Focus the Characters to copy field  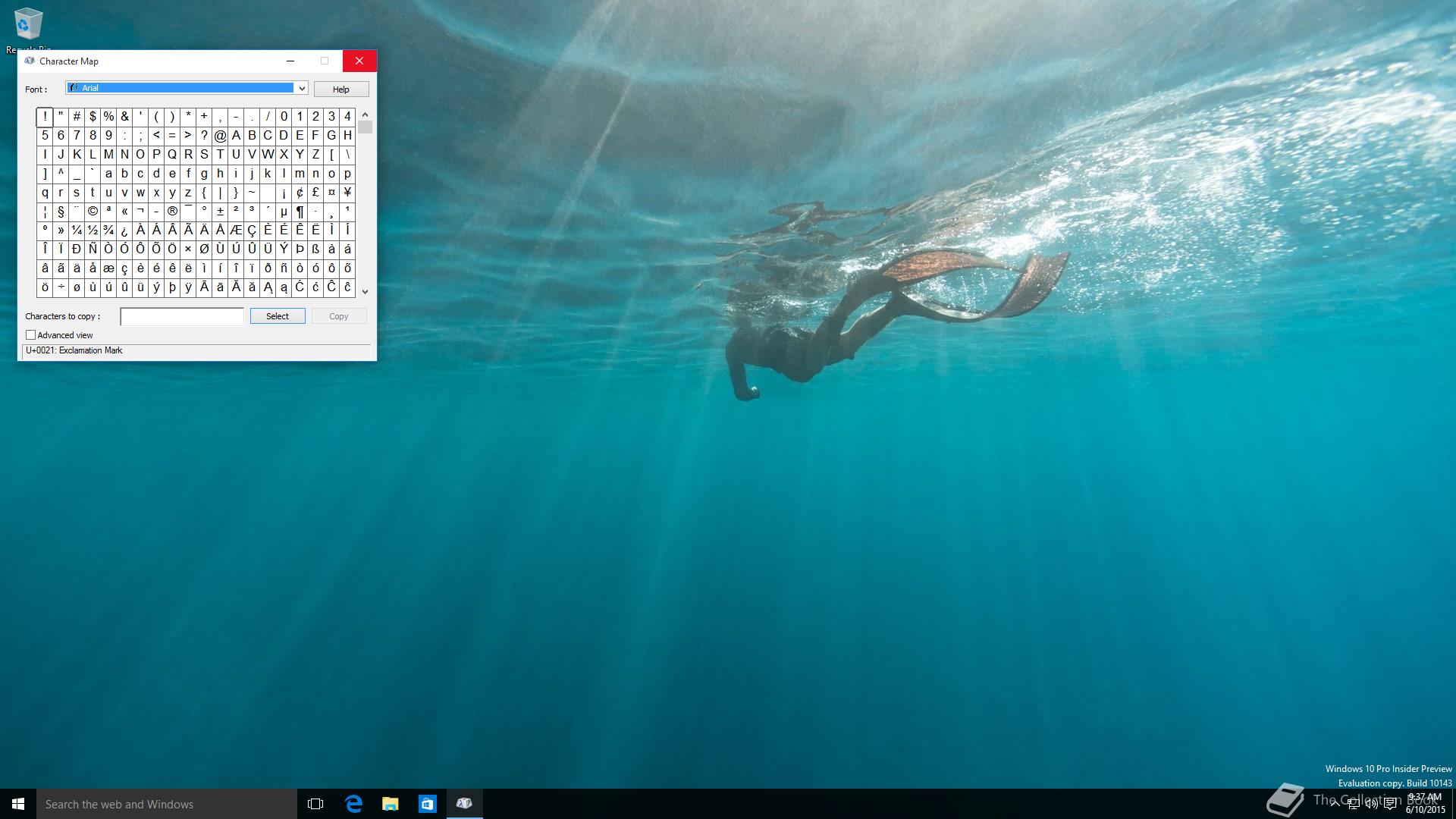tap(182, 316)
